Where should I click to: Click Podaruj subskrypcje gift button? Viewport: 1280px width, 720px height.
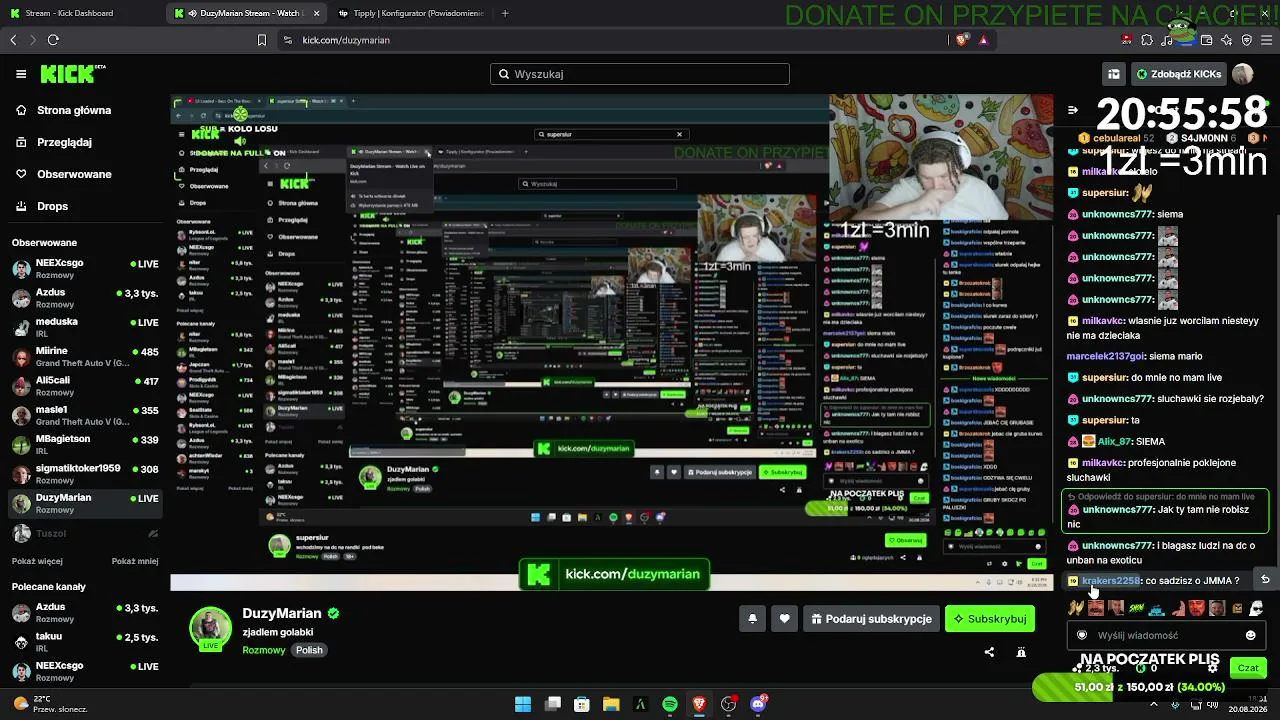871,619
